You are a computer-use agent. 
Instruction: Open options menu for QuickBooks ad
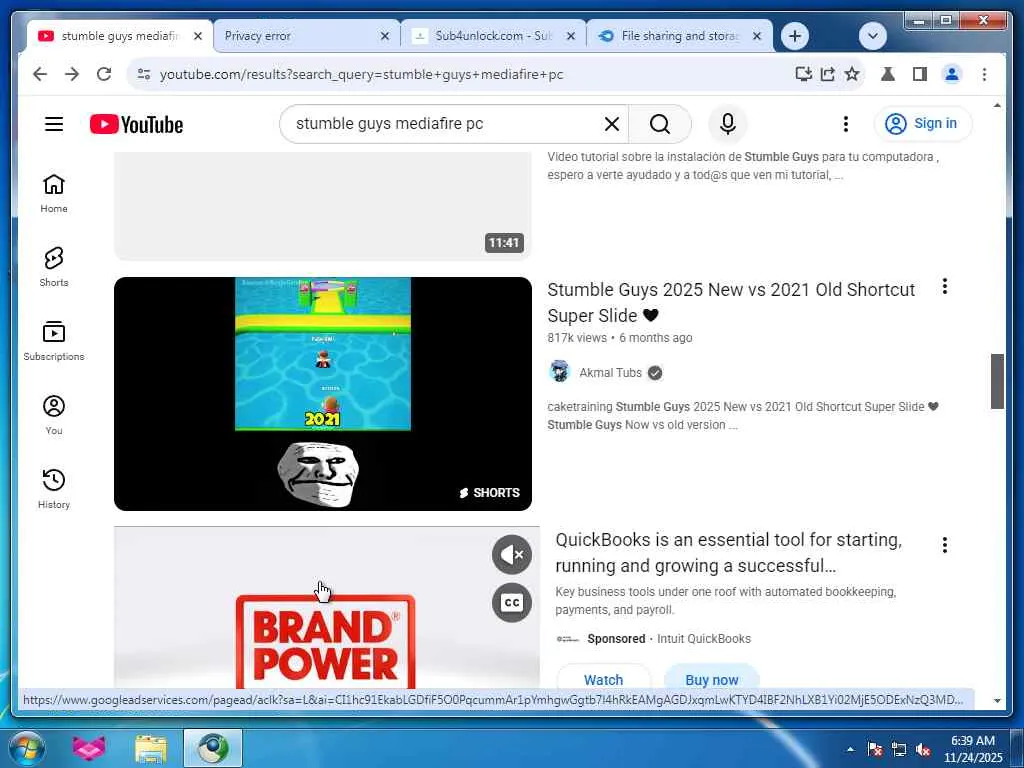[x=944, y=545]
